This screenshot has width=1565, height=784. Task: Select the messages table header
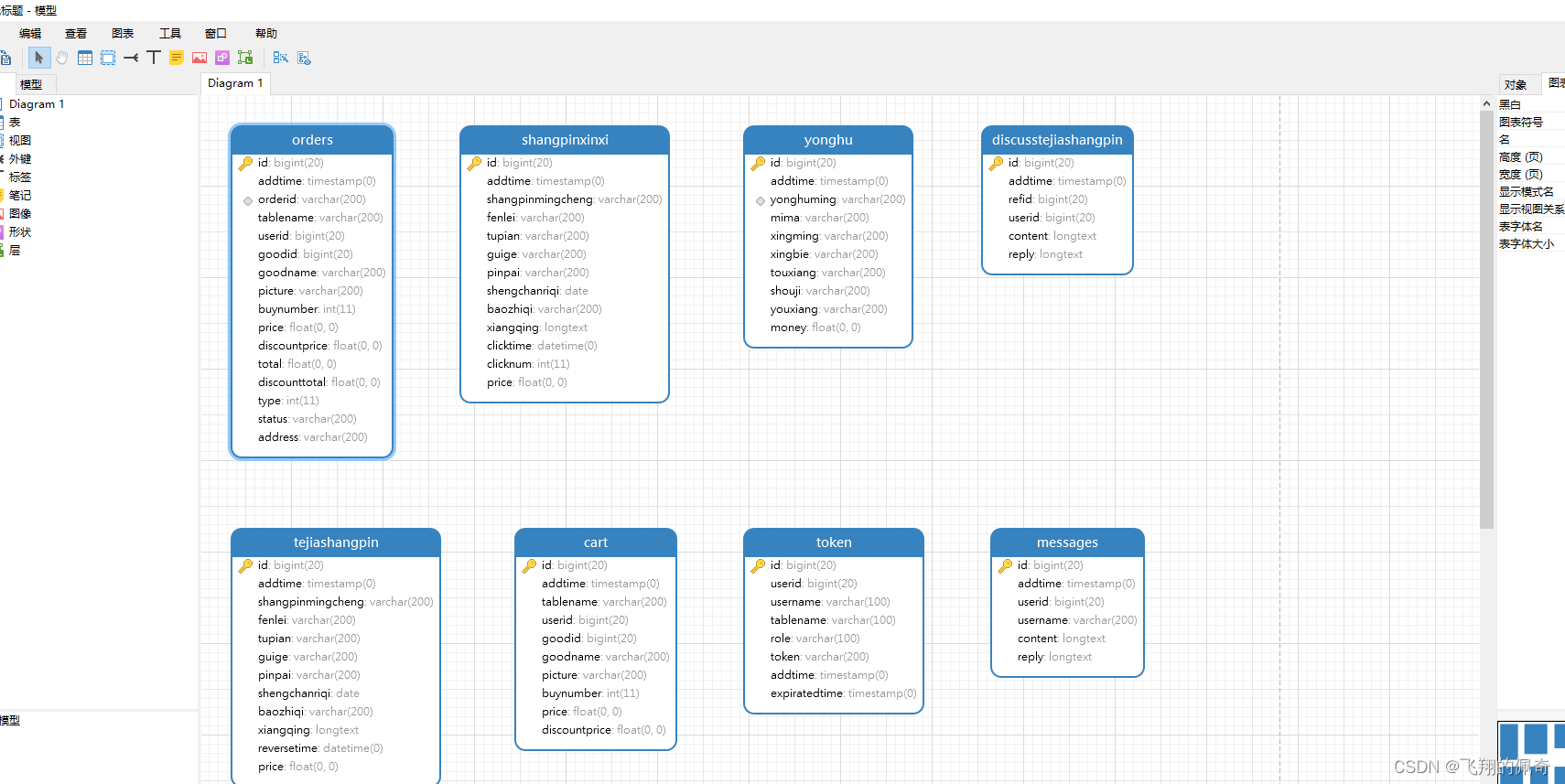pyautogui.click(x=1067, y=542)
